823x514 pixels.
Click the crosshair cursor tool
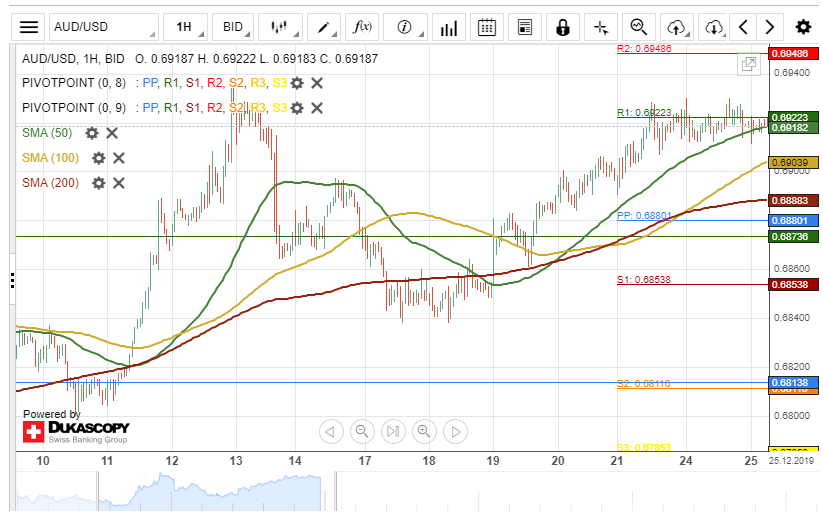(x=600, y=27)
